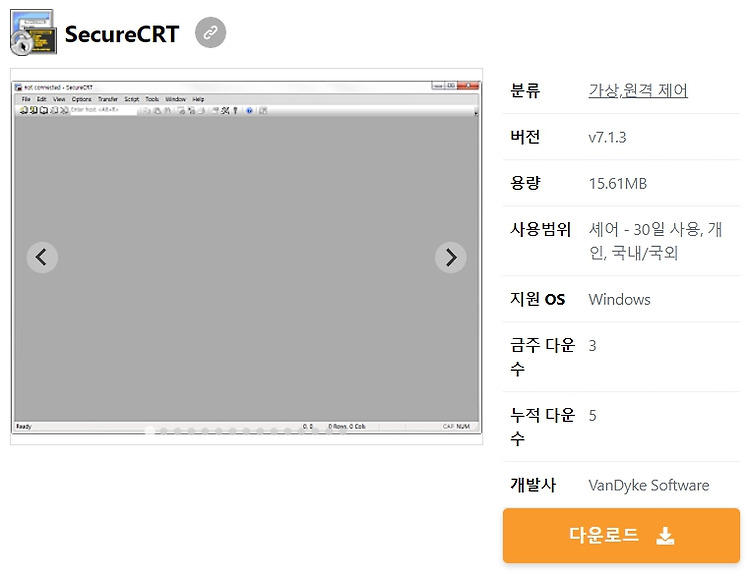
Task: Click the 용량 label
Action: pos(525,183)
